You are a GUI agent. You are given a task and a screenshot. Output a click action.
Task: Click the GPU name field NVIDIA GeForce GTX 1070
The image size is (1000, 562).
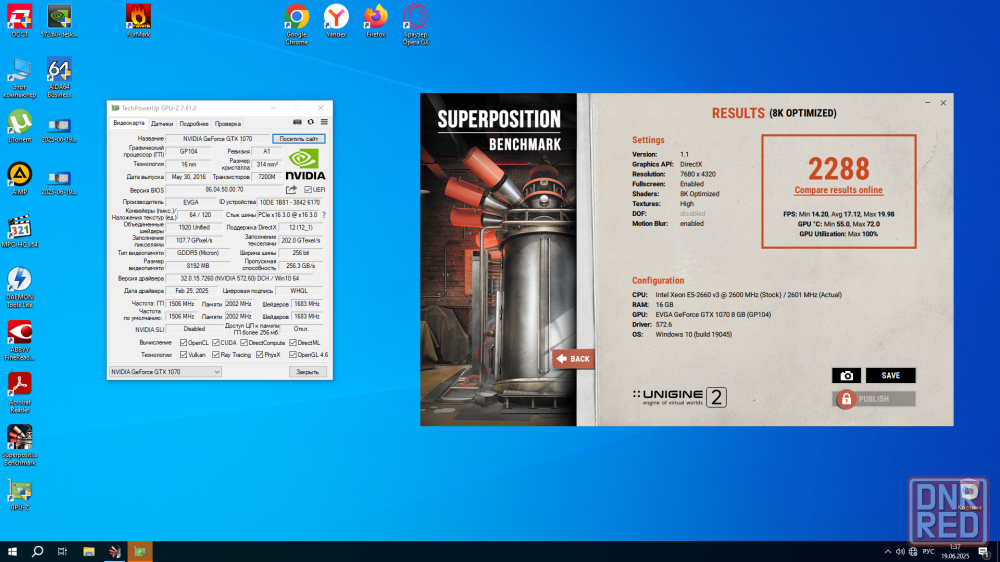[x=217, y=138]
